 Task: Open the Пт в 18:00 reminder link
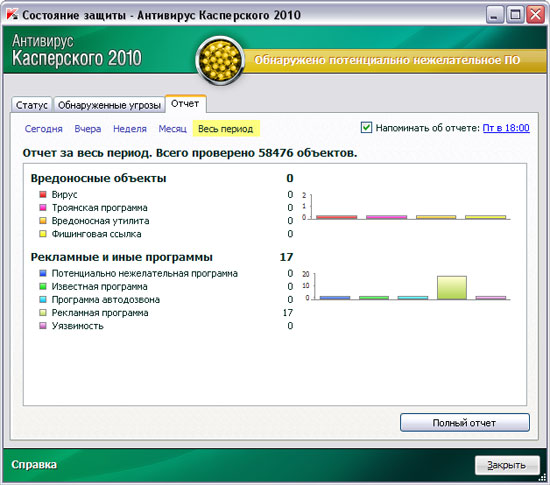pos(506,128)
